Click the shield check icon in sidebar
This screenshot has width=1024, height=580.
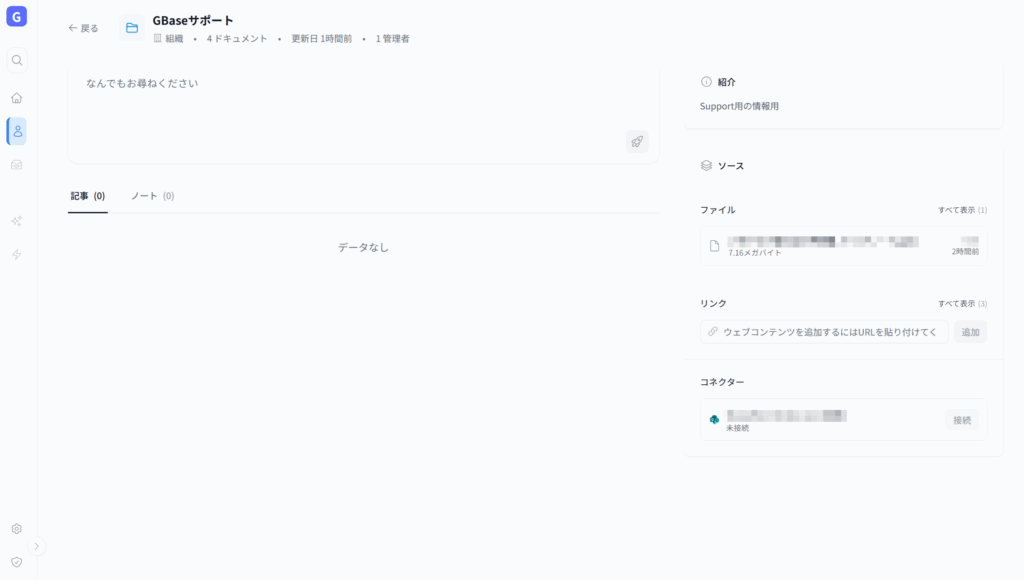click(17, 562)
